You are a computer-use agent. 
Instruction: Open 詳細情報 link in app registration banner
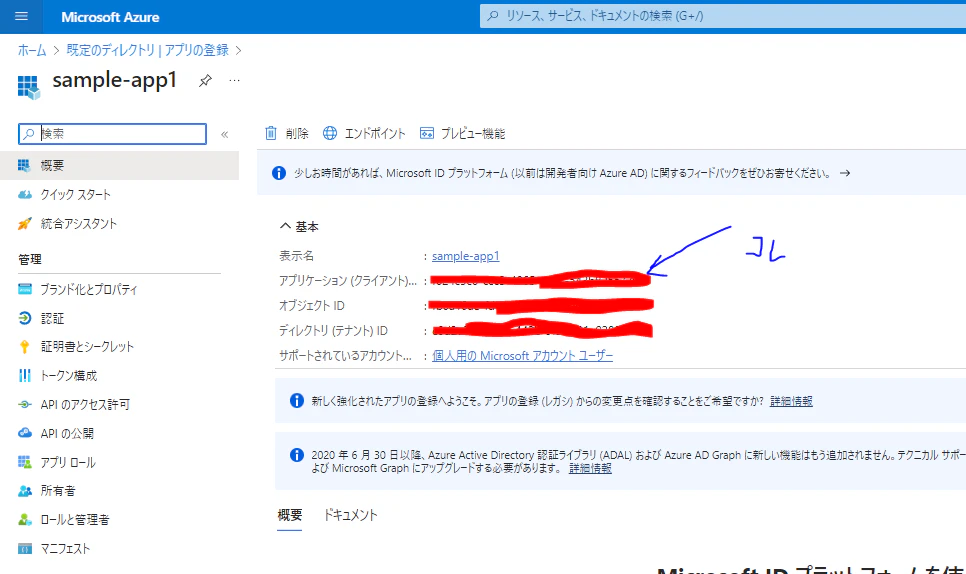[x=791, y=401]
